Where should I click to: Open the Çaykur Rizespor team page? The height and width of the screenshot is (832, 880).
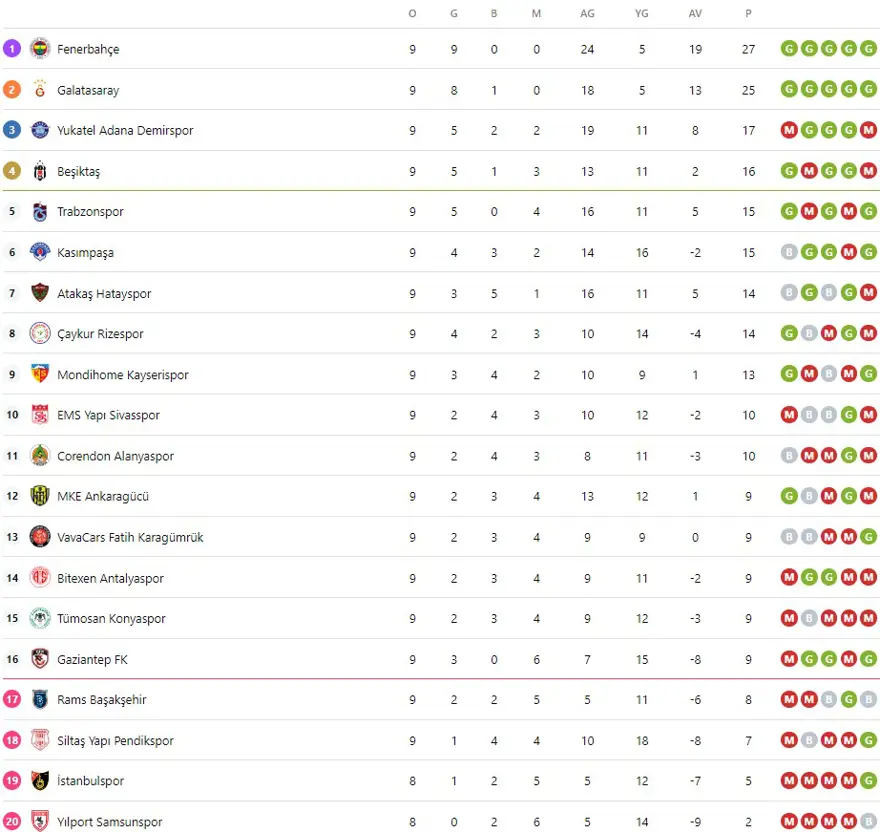pyautogui.click(x=100, y=334)
